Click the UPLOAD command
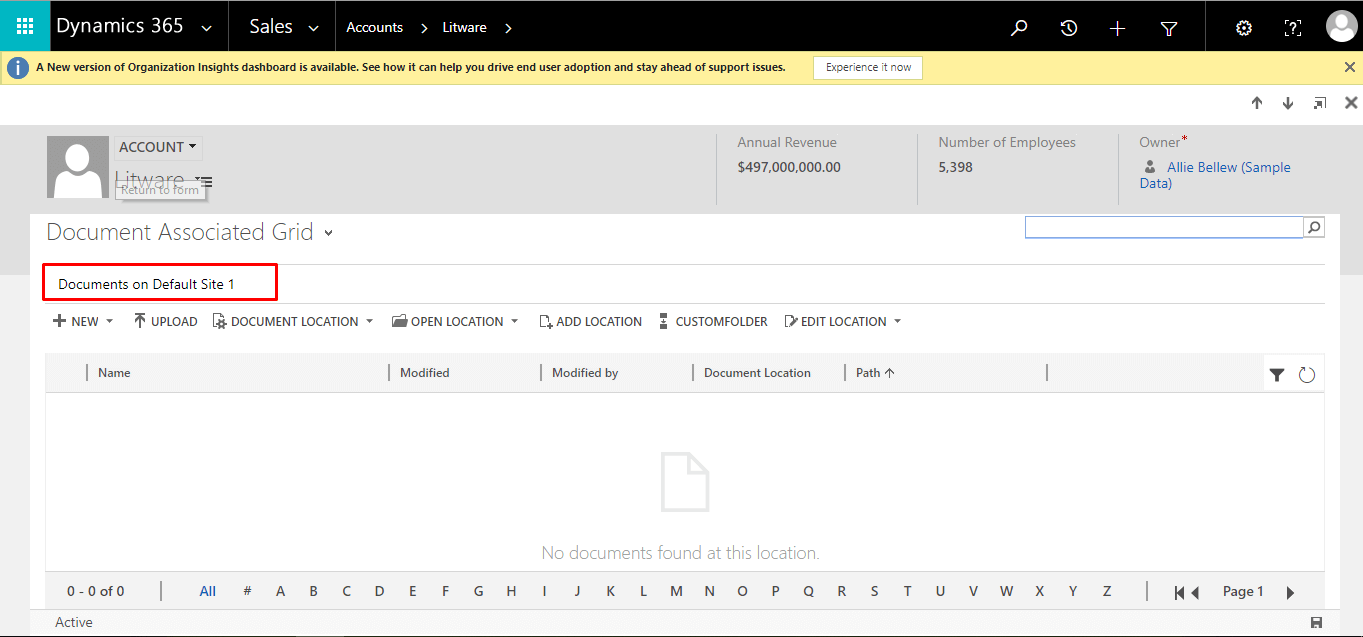Image resolution: width=1363 pixels, height=637 pixels. pyautogui.click(x=165, y=321)
